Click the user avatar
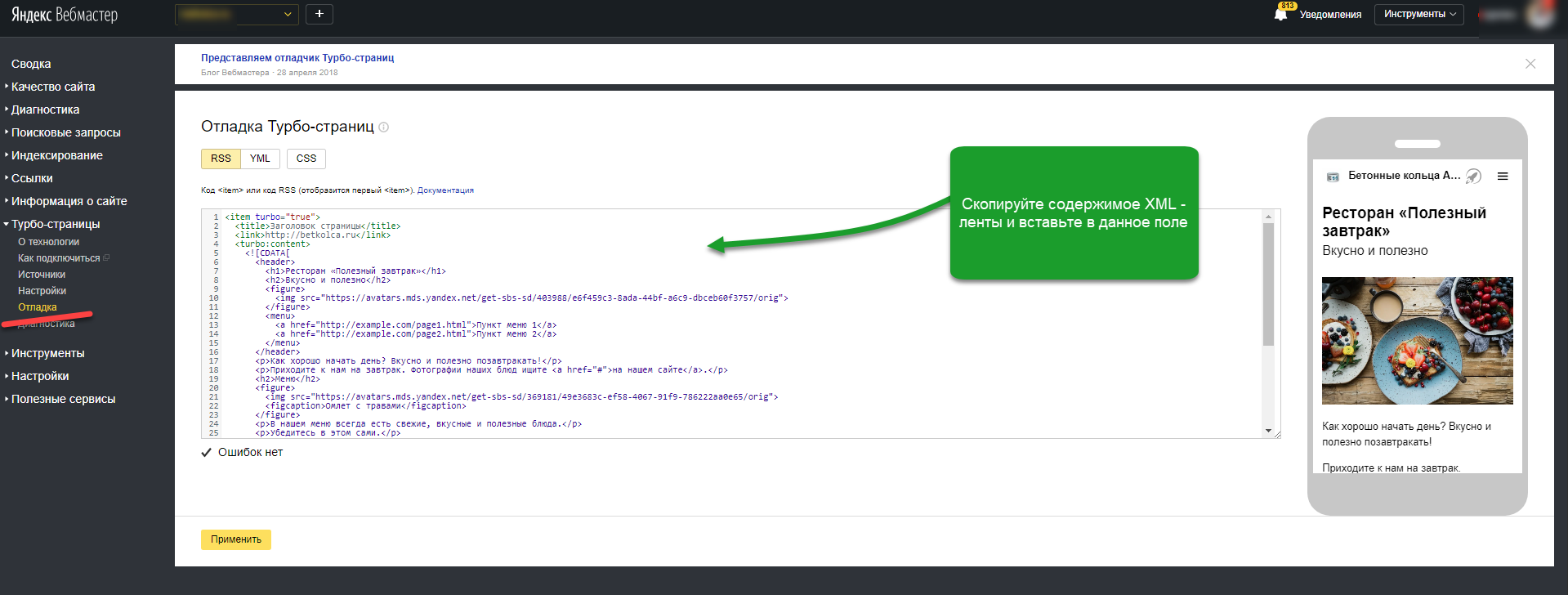Screen dimensions: 1568x595 tap(1540, 15)
